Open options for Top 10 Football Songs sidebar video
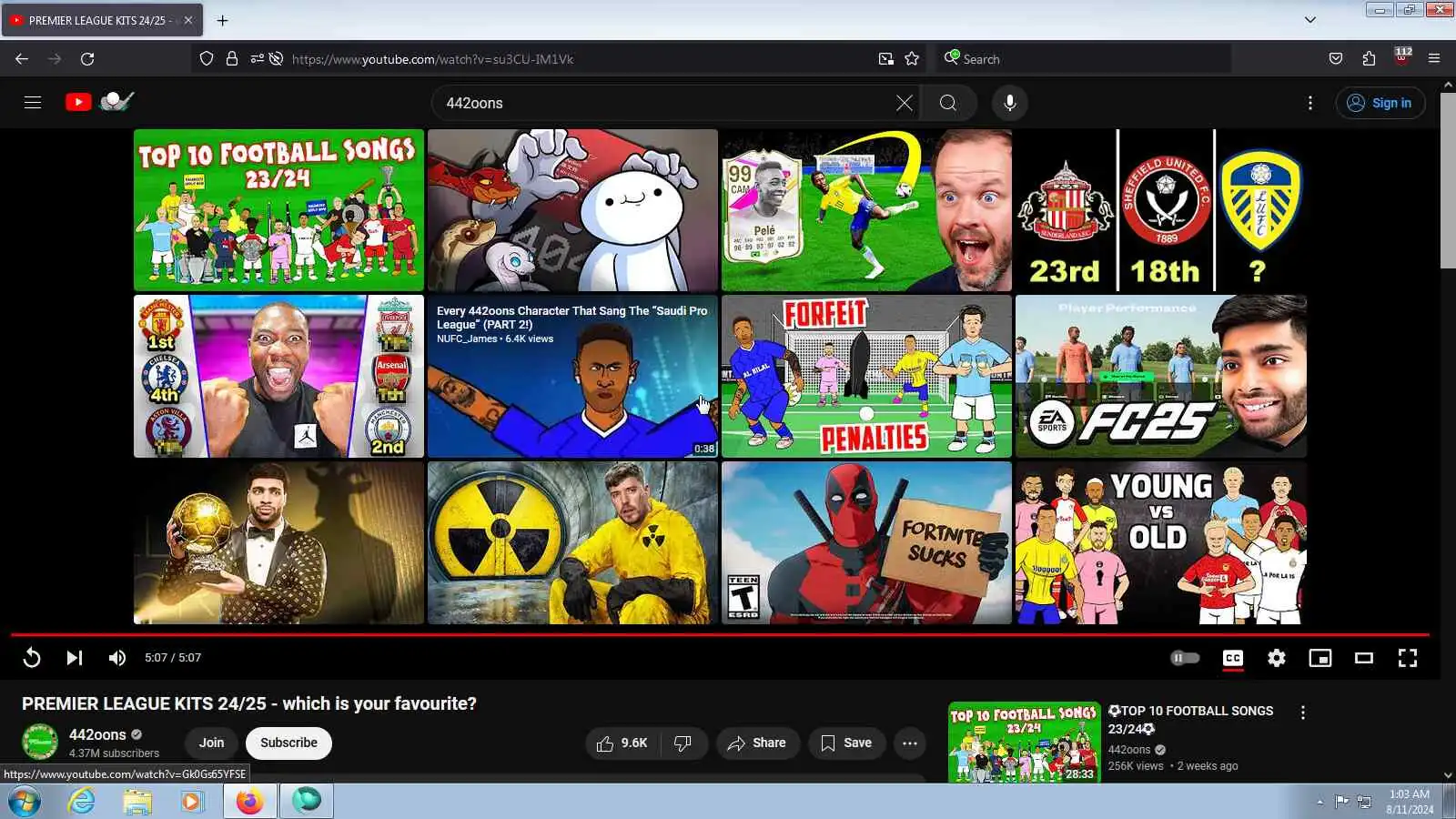The height and width of the screenshot is (819, 1456). point(1303,713)
